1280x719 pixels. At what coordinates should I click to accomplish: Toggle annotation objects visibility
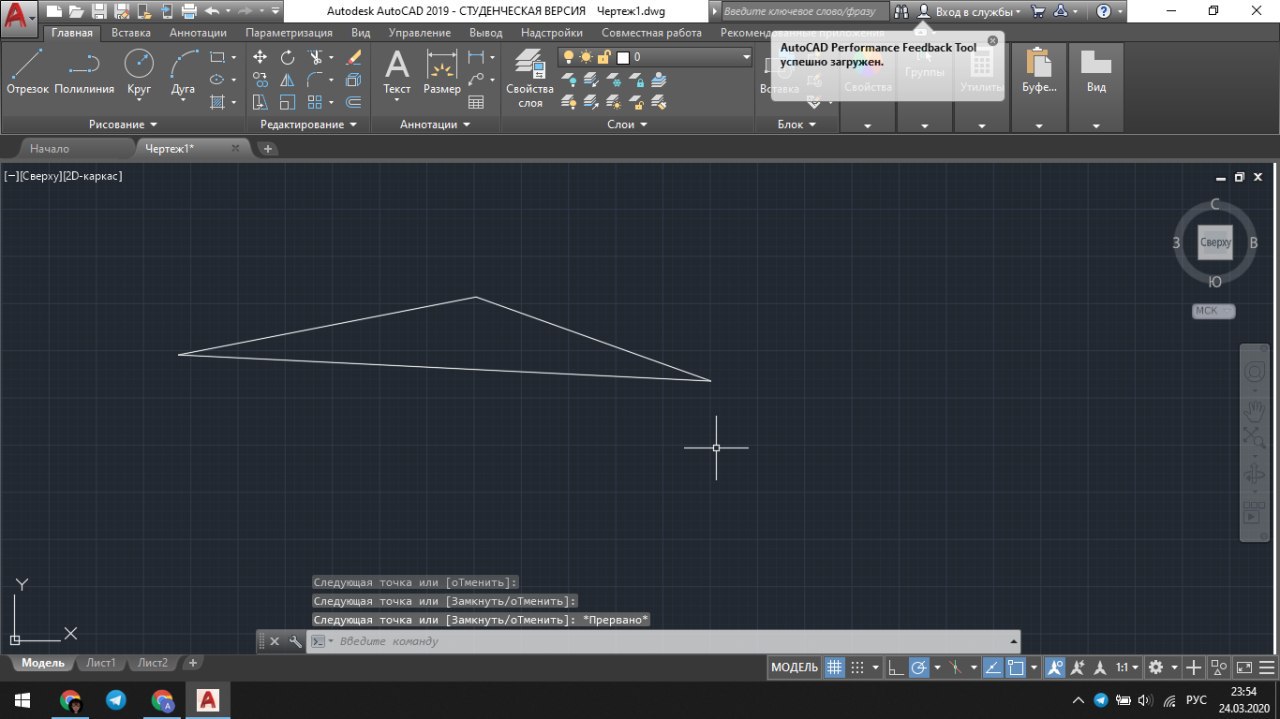click(x=1055, y=668)
